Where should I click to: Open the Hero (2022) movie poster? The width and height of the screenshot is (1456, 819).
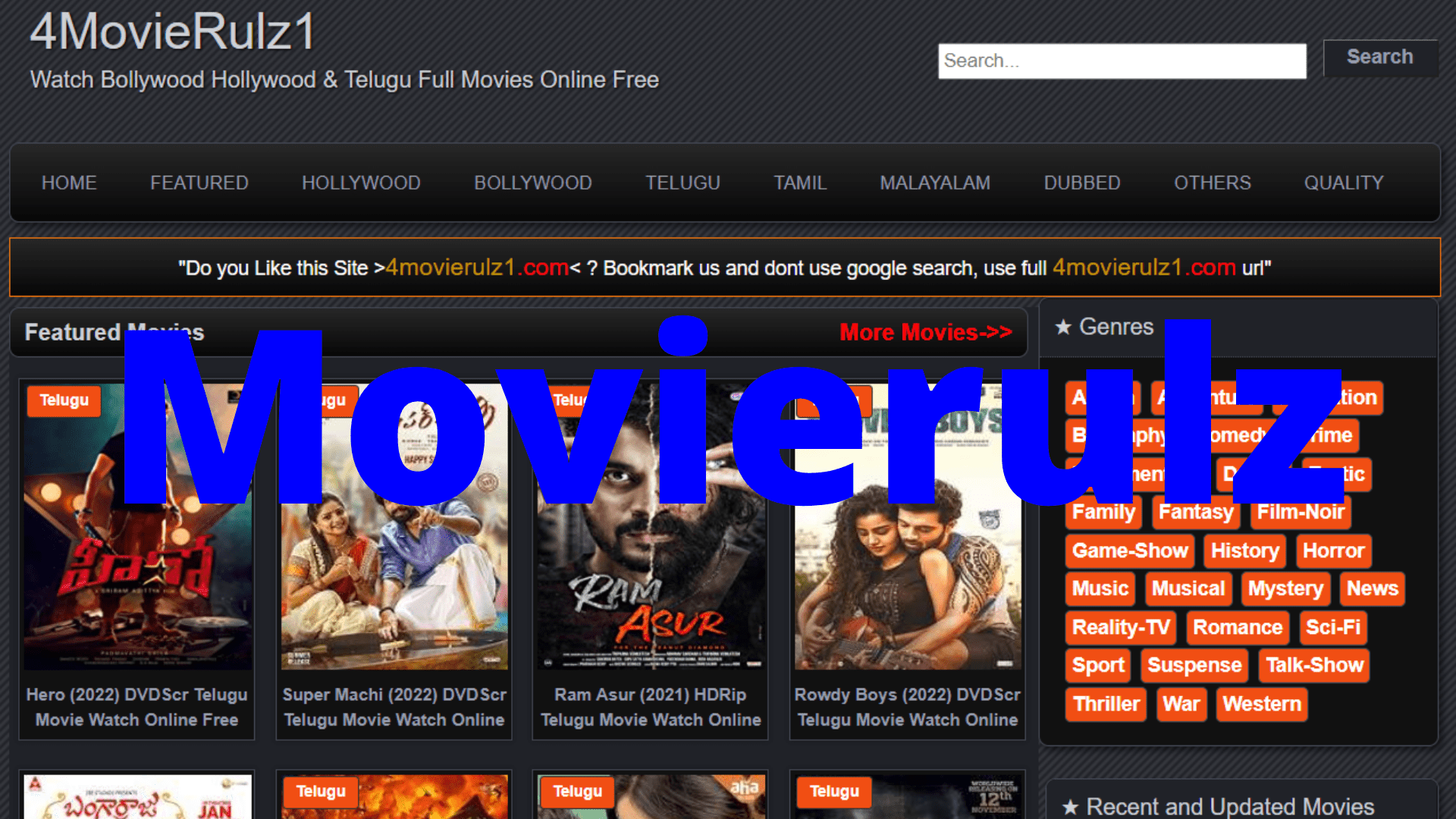click(137, 527)
